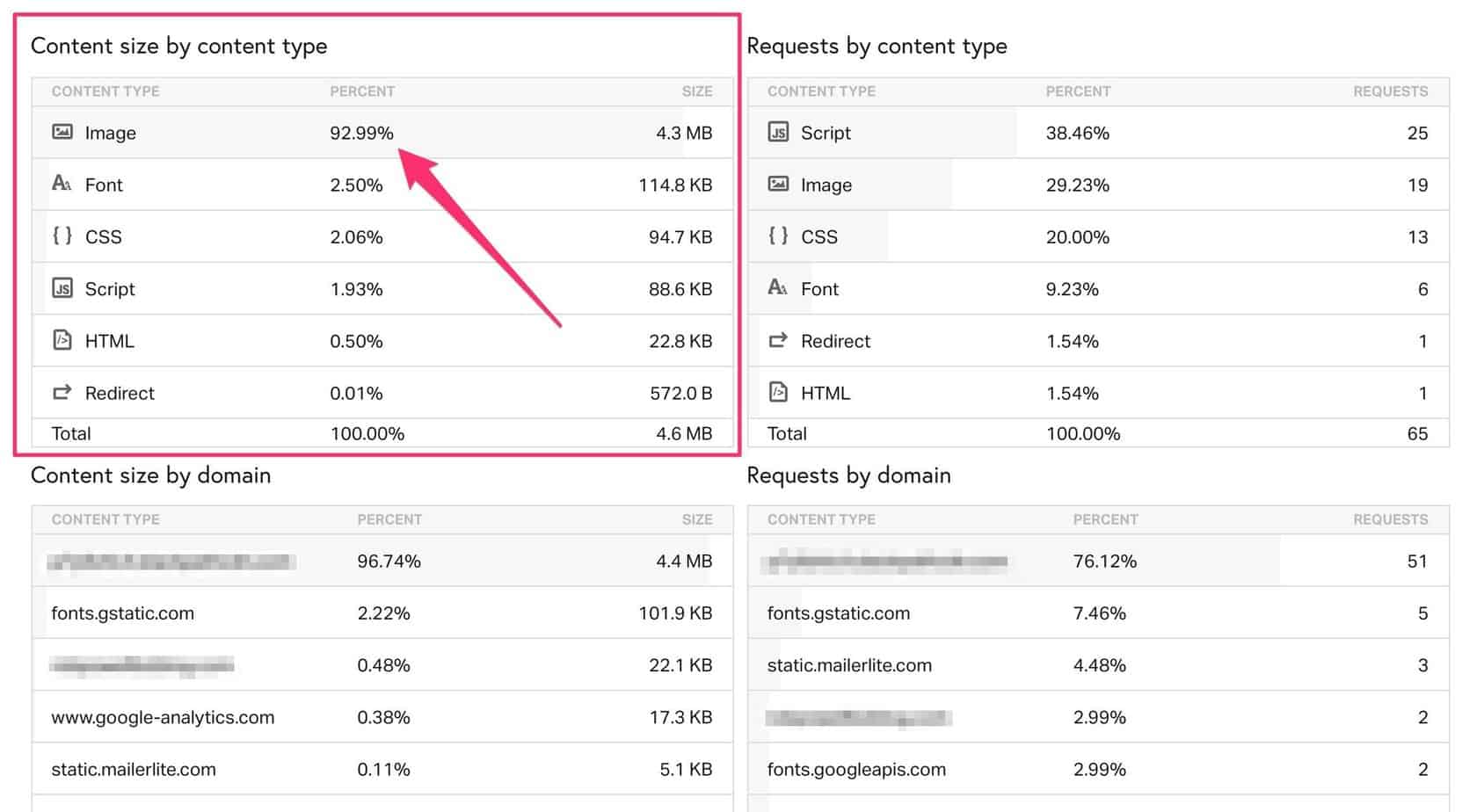Sort by REQUESTS in requests by domain
This screenshot has height=812, width=1484.
[x=1391, y=519]
